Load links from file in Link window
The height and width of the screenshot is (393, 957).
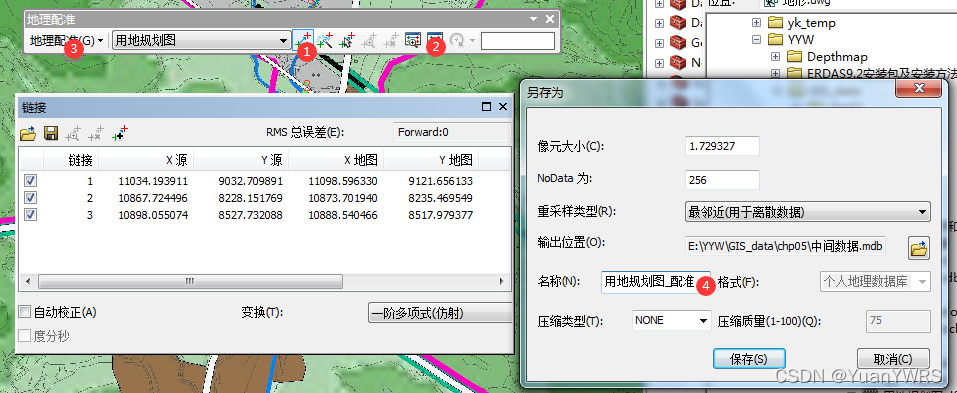click(28, 133)
